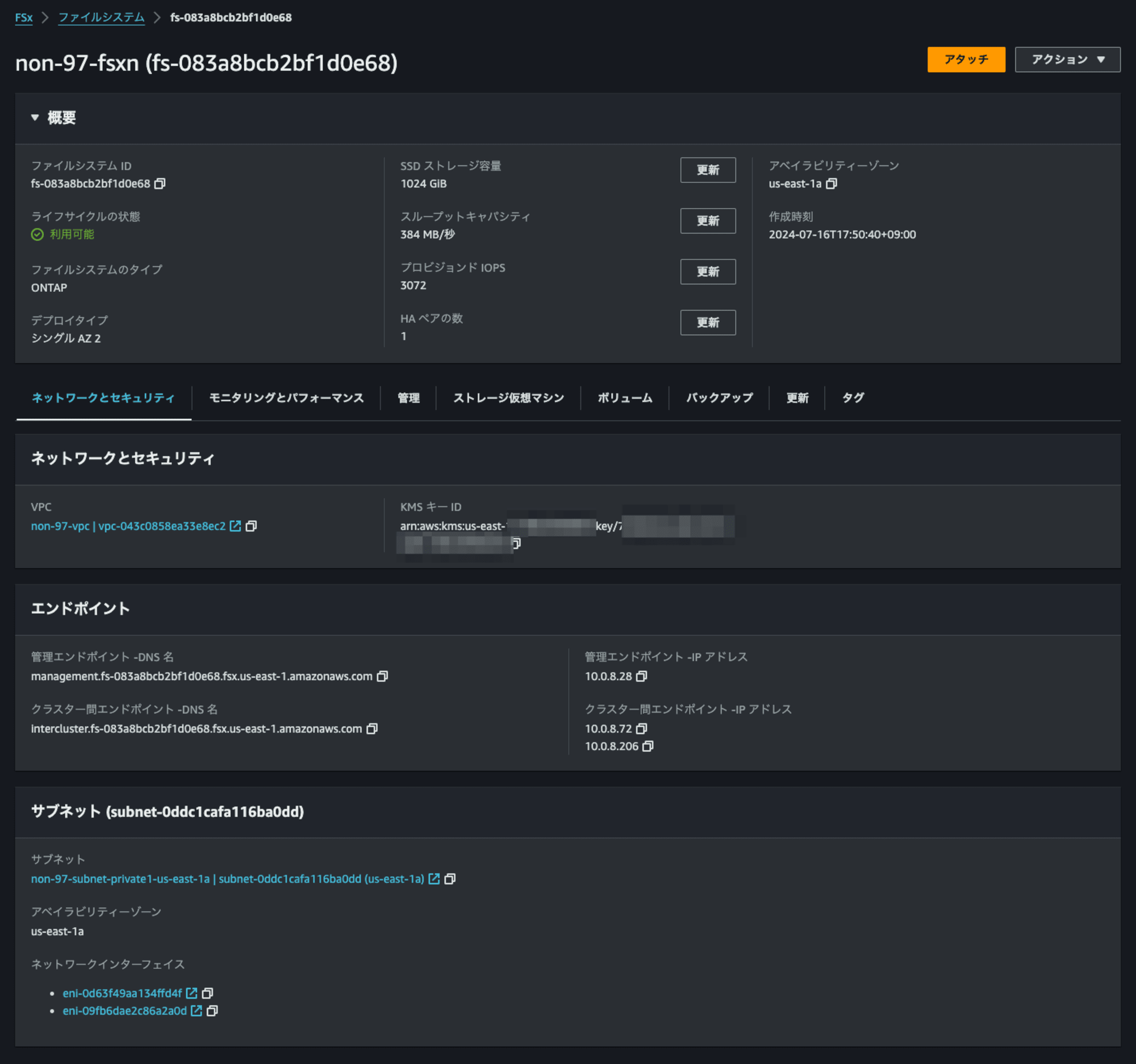Click the ONTAP file system type value
1136x1064 pixels.
click(x=49, y=287)
